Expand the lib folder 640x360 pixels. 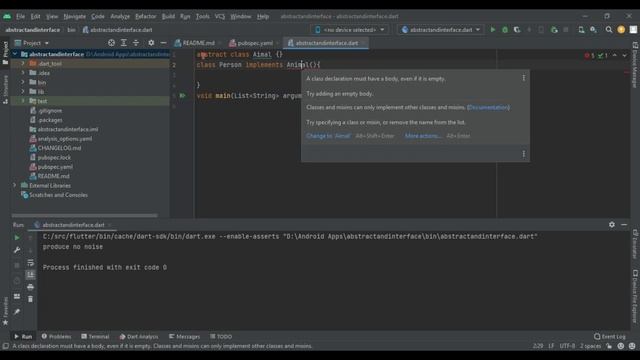coord(23,92)
